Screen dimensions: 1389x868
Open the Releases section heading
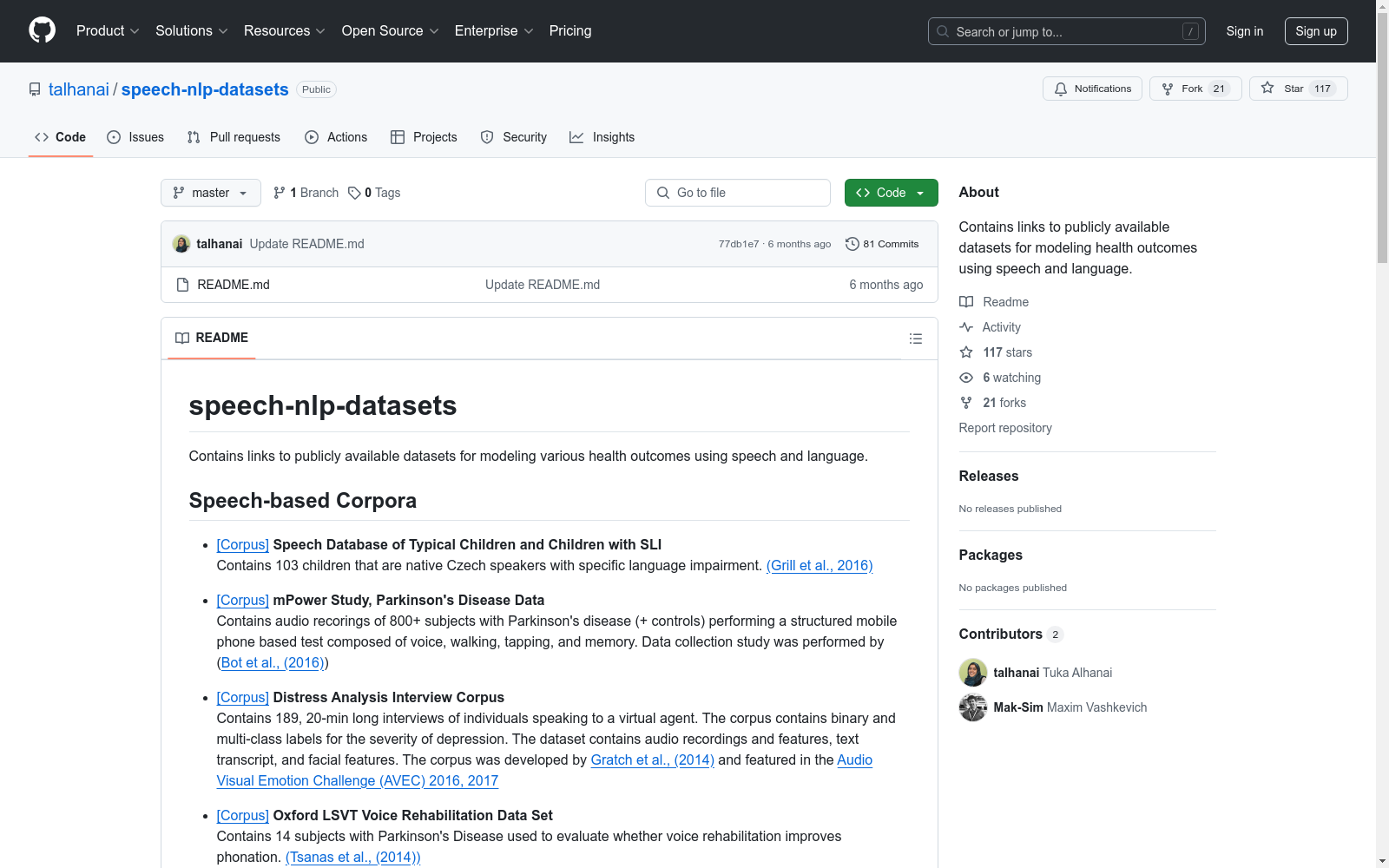coord(989,476)
